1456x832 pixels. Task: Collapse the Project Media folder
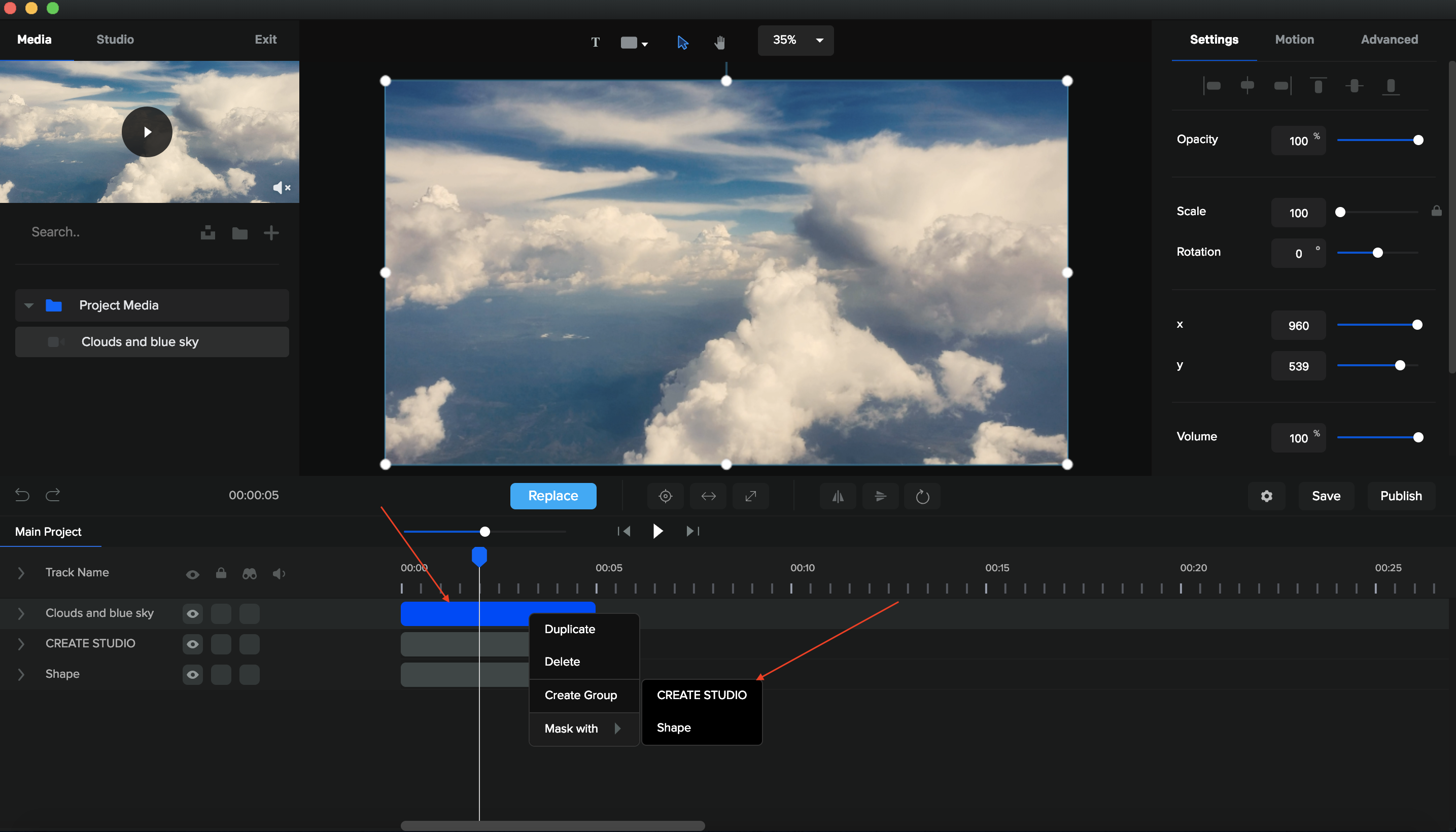tap(28, 305)
